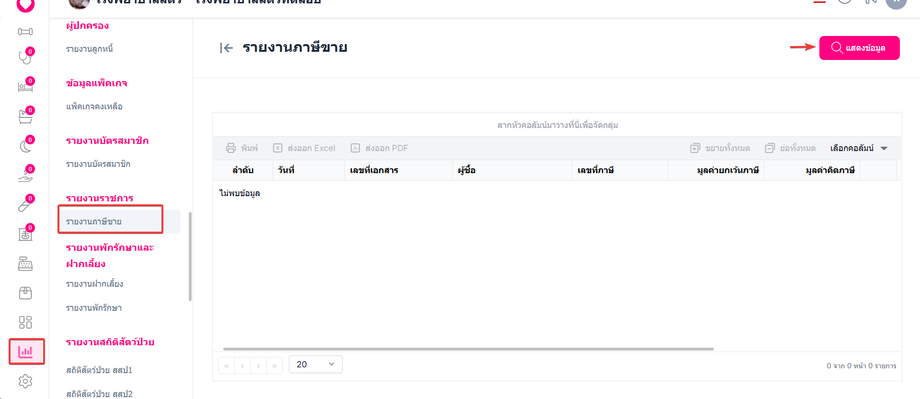
Task: Click ขยายทั้งหมด to expand all groups
Action: 720,148
